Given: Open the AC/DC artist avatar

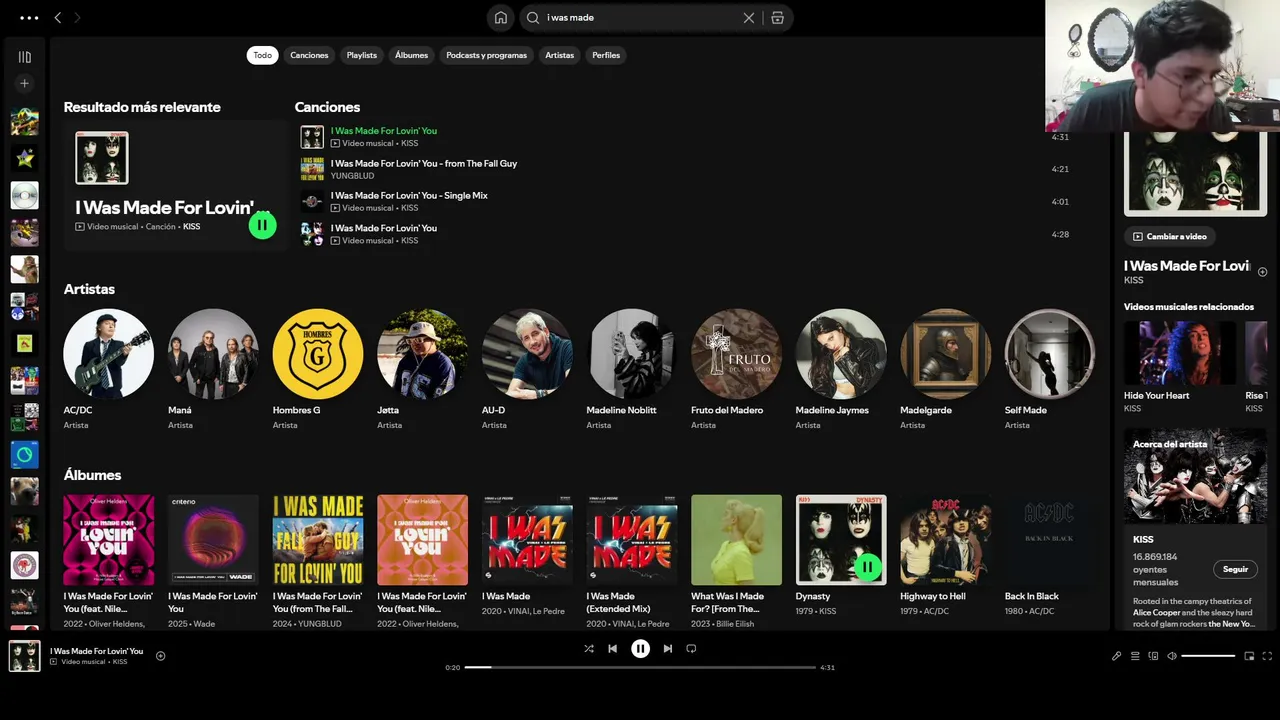Looking at the screenshot, I should [x=108, y=354].
